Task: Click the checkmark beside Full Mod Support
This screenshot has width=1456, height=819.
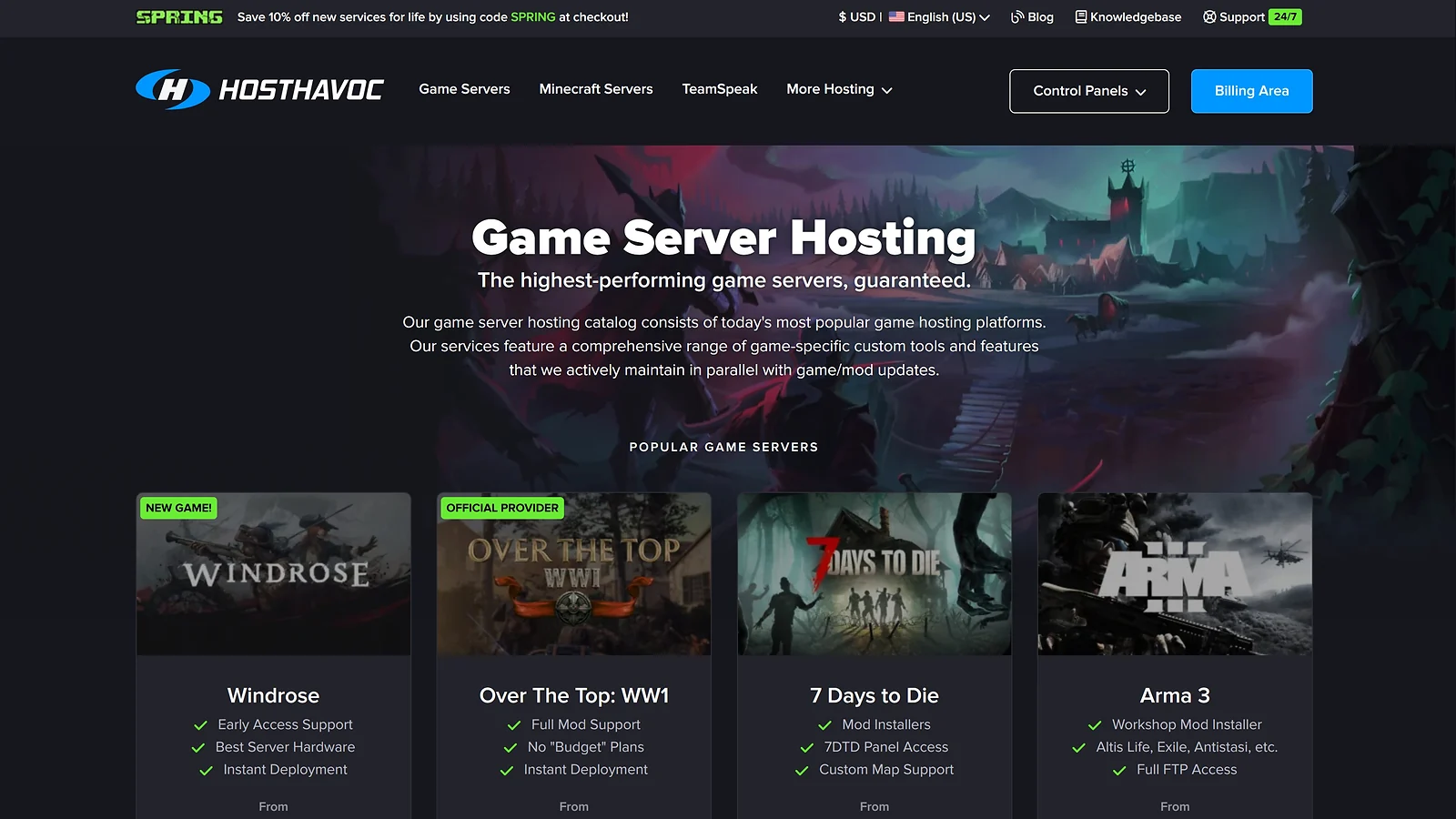Action: (x=514, y=725)
